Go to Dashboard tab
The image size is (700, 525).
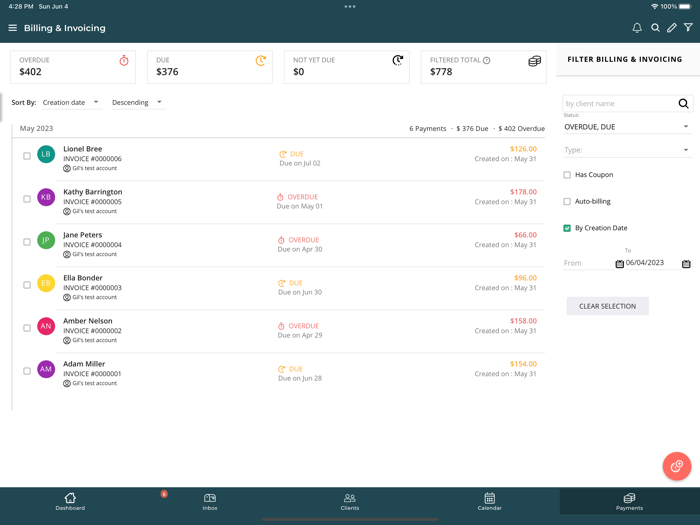tap(70, 501)
